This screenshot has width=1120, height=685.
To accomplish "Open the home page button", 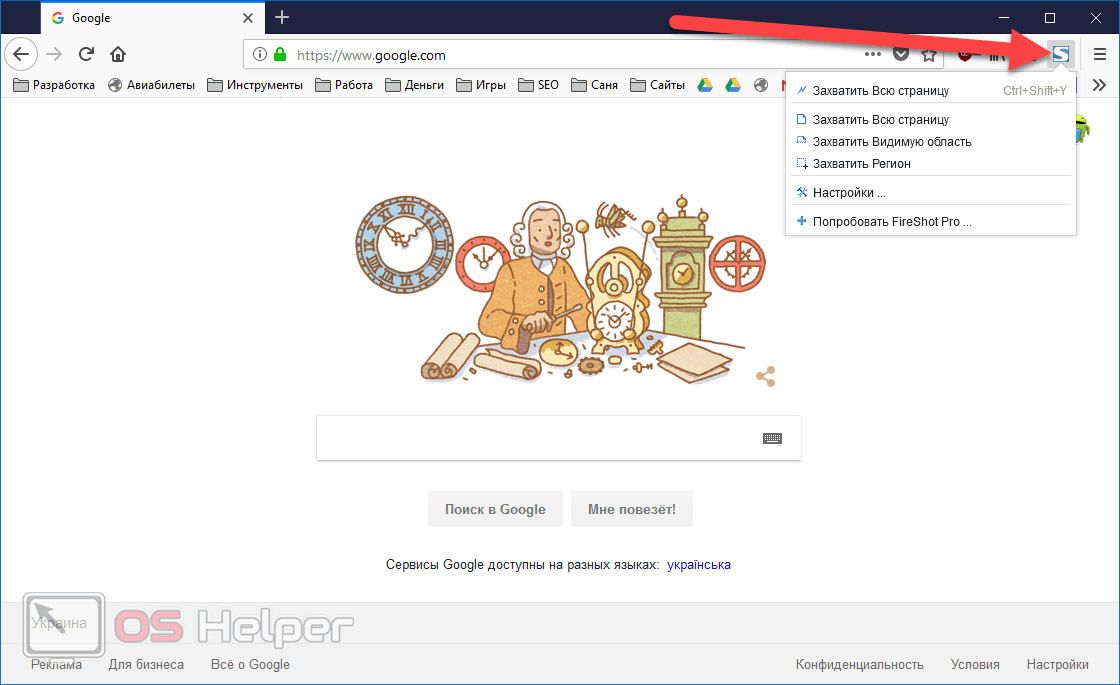I will click(x=118, y=54).
